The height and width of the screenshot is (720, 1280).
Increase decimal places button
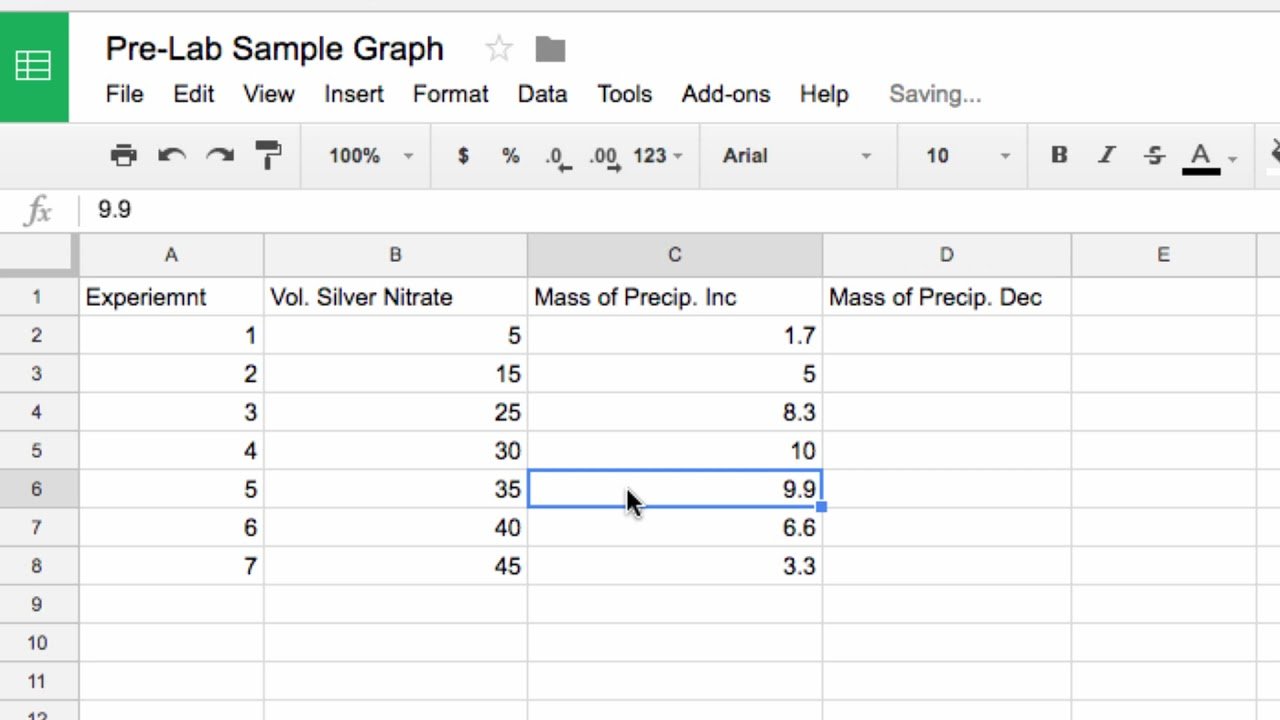(x=605, y=157)
